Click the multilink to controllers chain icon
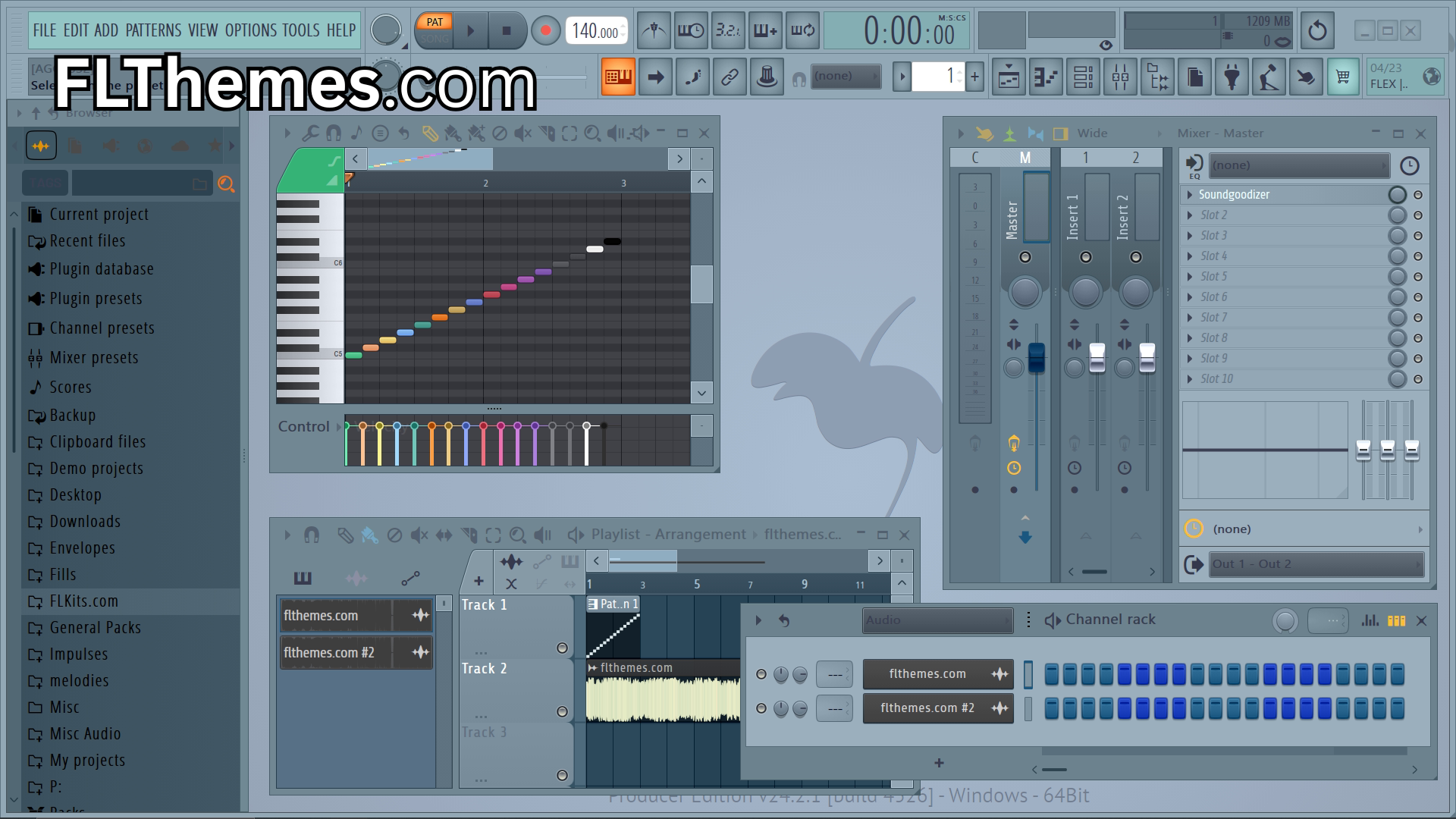 coord(730,77)
